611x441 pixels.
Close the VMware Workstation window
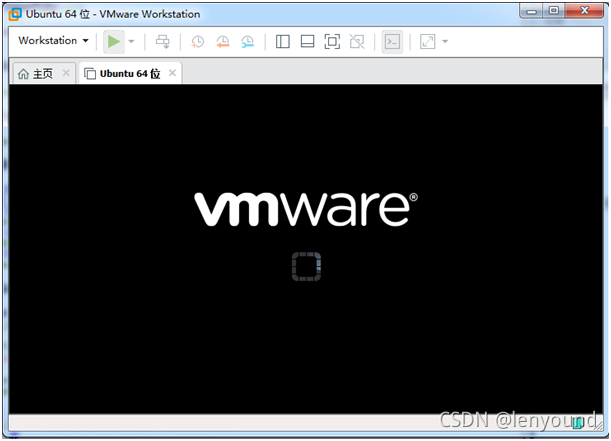584,11
